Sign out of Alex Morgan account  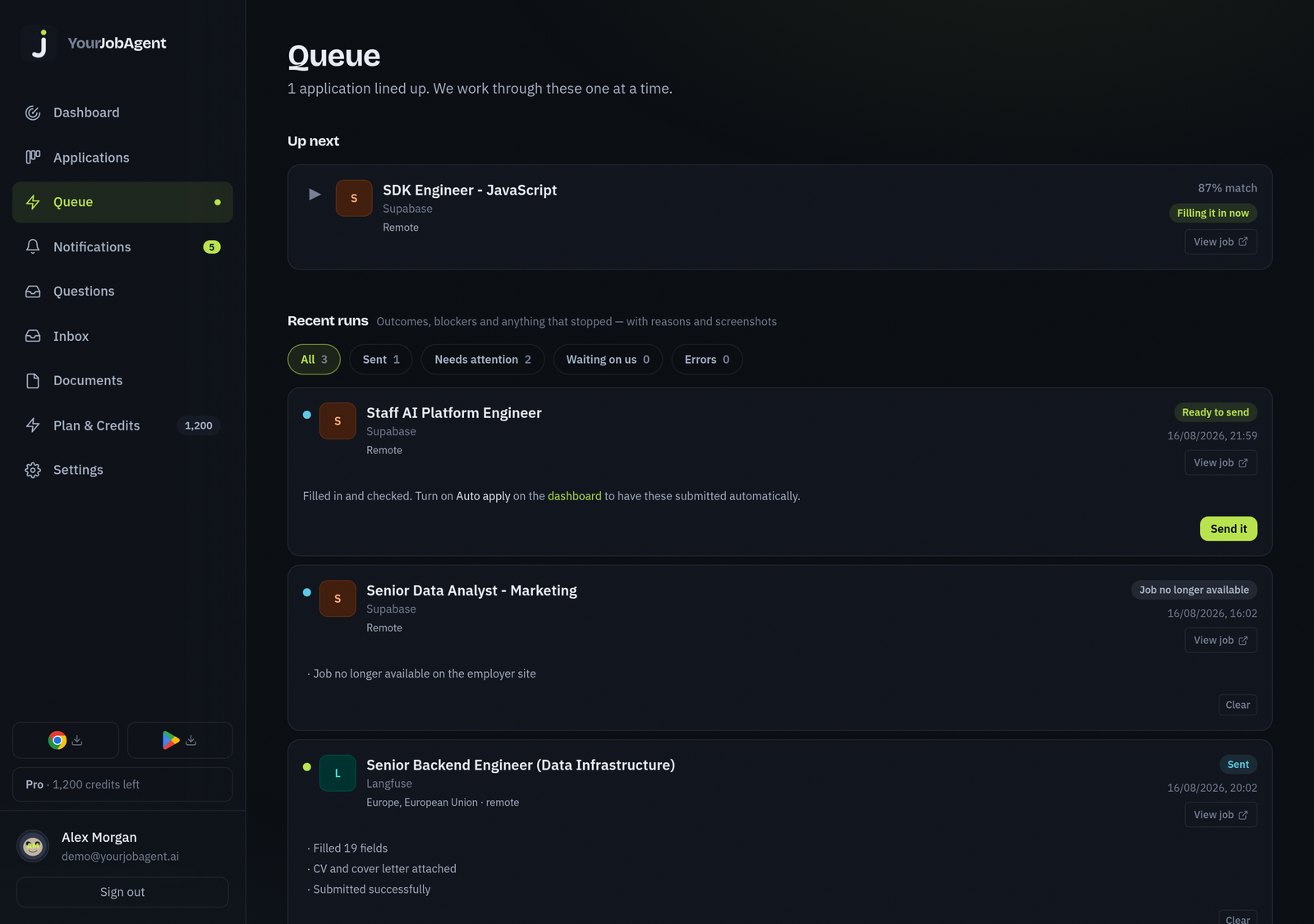pyautogui.click(x=122, y=892)
